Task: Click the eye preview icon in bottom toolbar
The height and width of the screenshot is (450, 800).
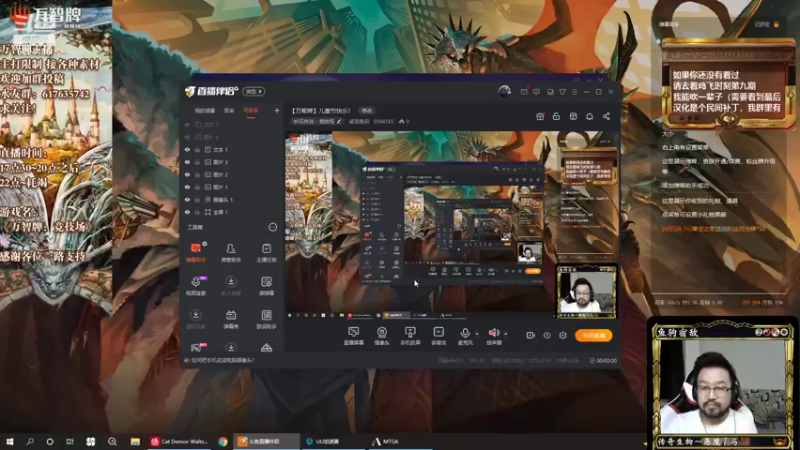Action: pos(546,335)
